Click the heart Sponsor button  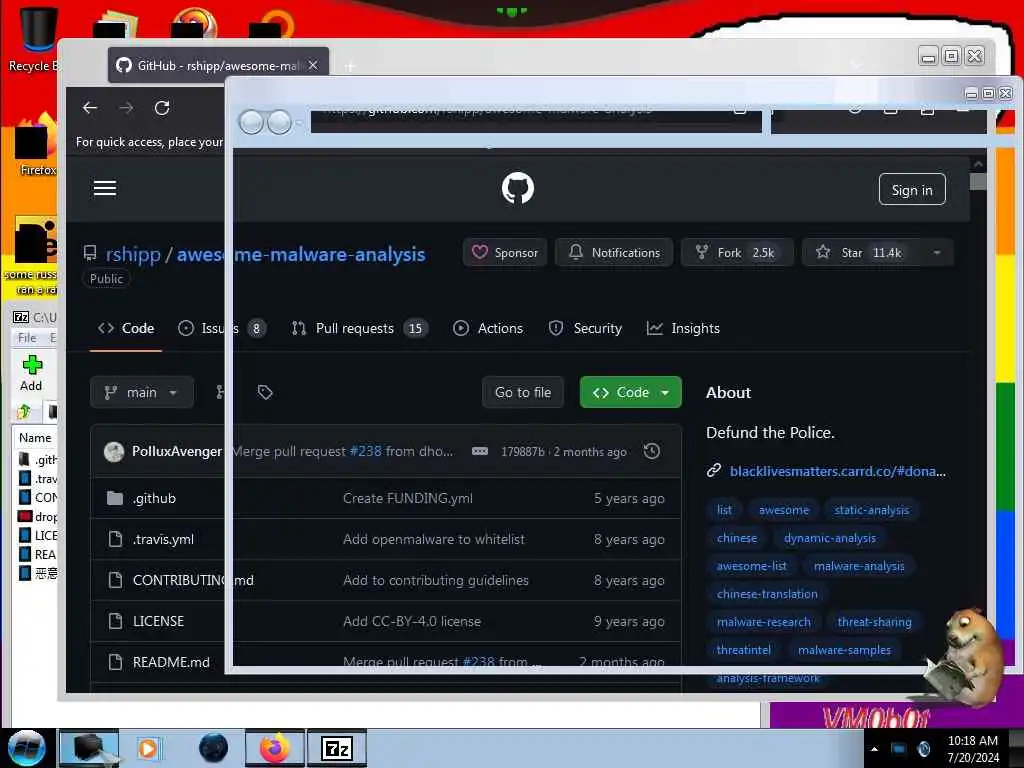coord(505,253)
